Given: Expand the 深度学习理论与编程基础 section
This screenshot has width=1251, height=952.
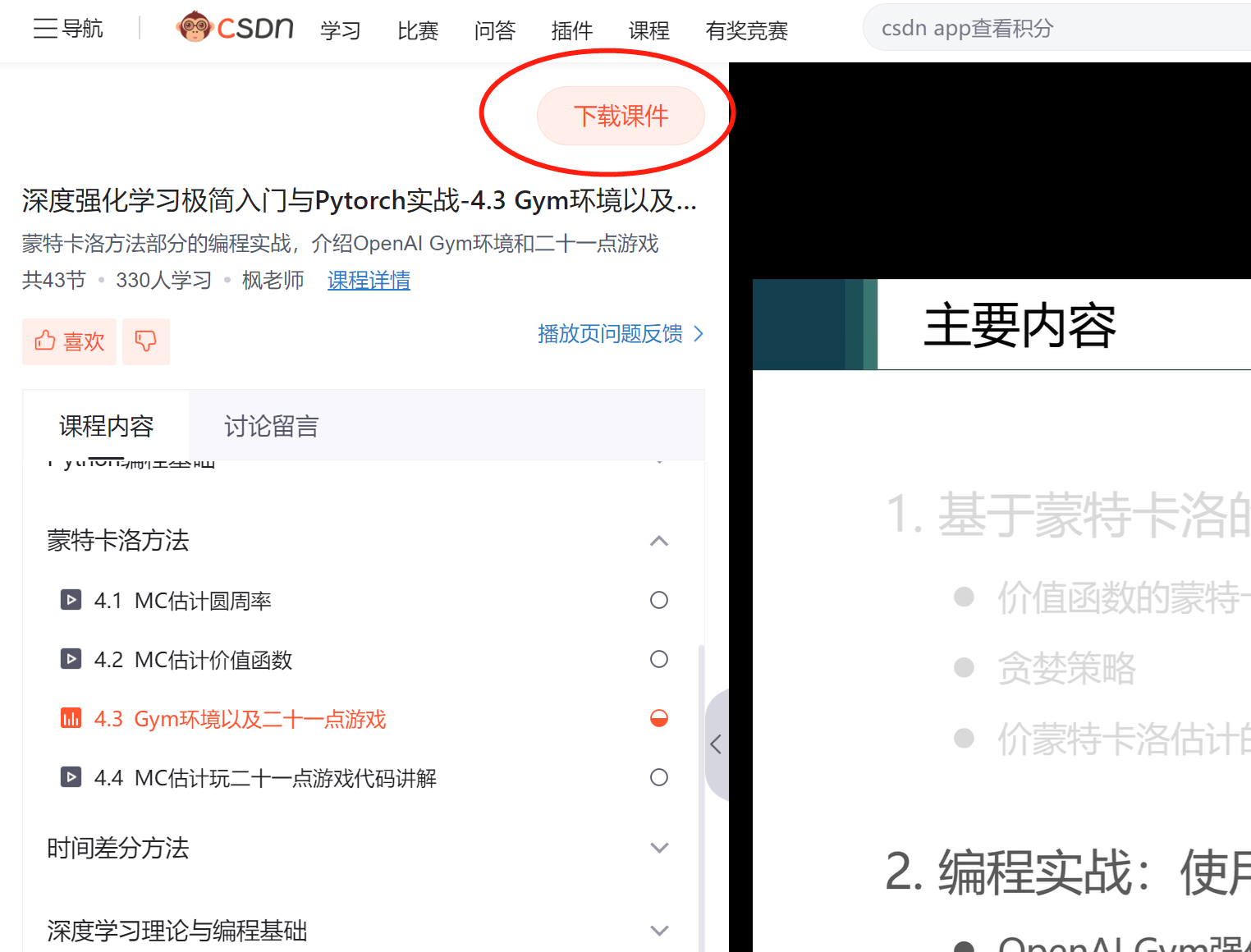Looking at the screenshot, I should (x=658, y=931).
